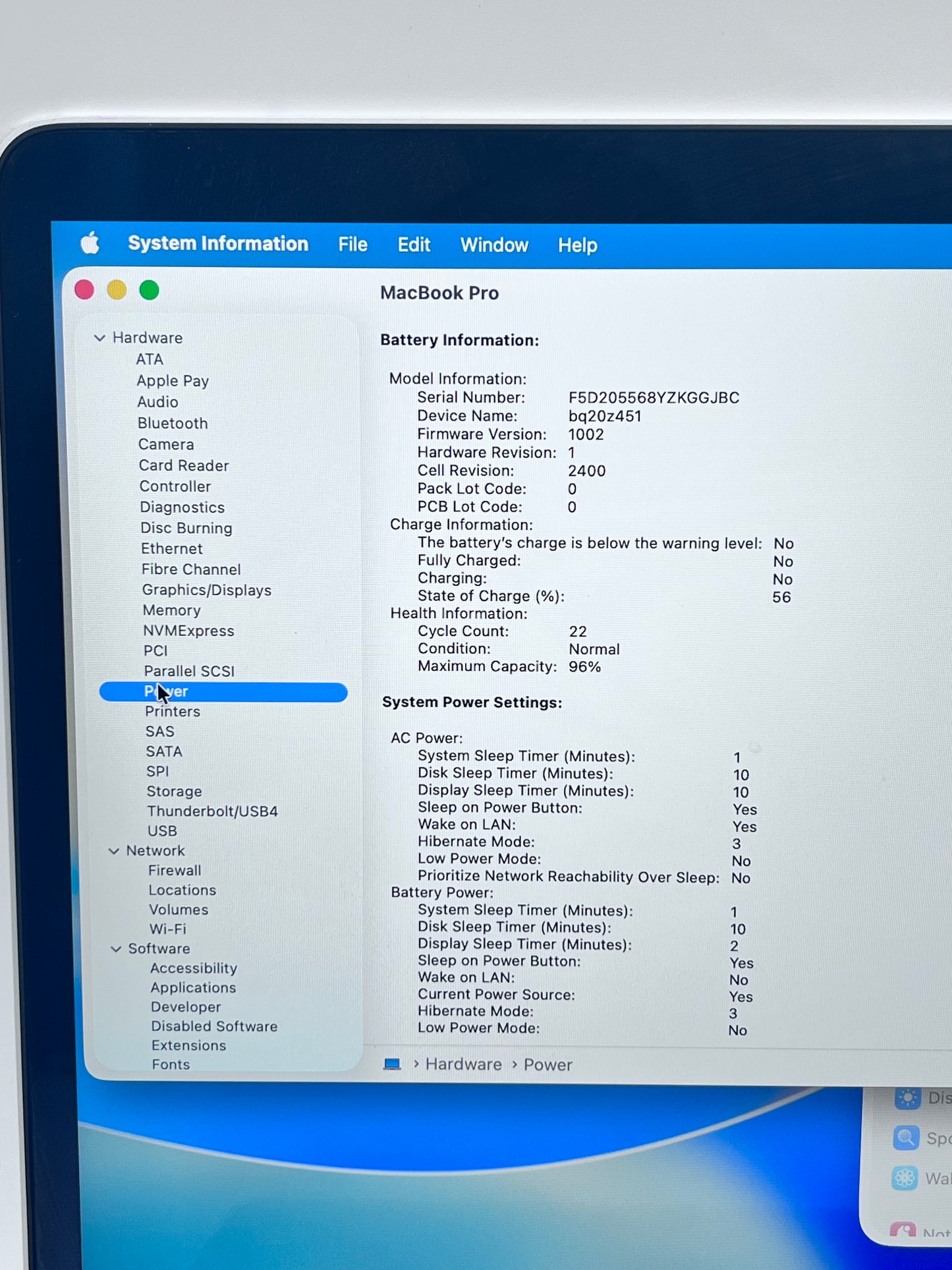Collapse the Hardware section chevron
Image resolution: width=952 pixels, height=1270 pixels.
tap(99, 338)
